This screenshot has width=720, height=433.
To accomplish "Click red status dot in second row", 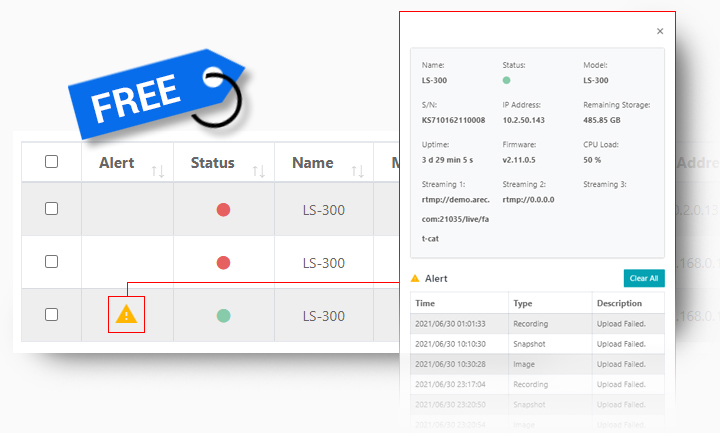I will [x=223, y=263].
